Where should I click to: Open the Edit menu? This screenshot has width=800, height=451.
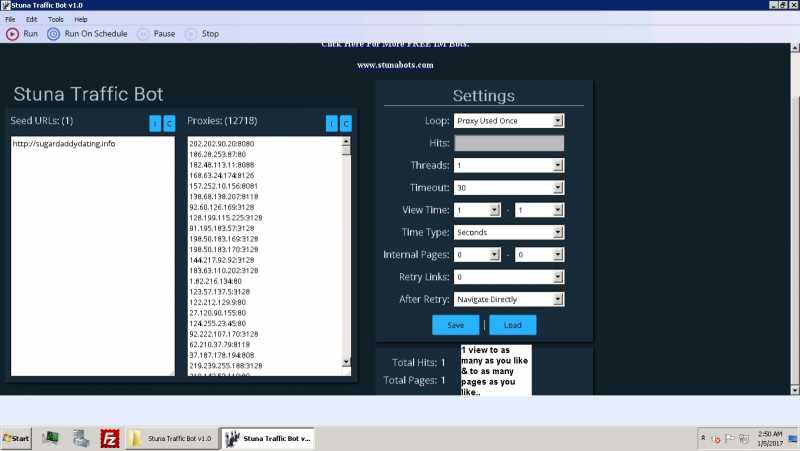[32, 19]
